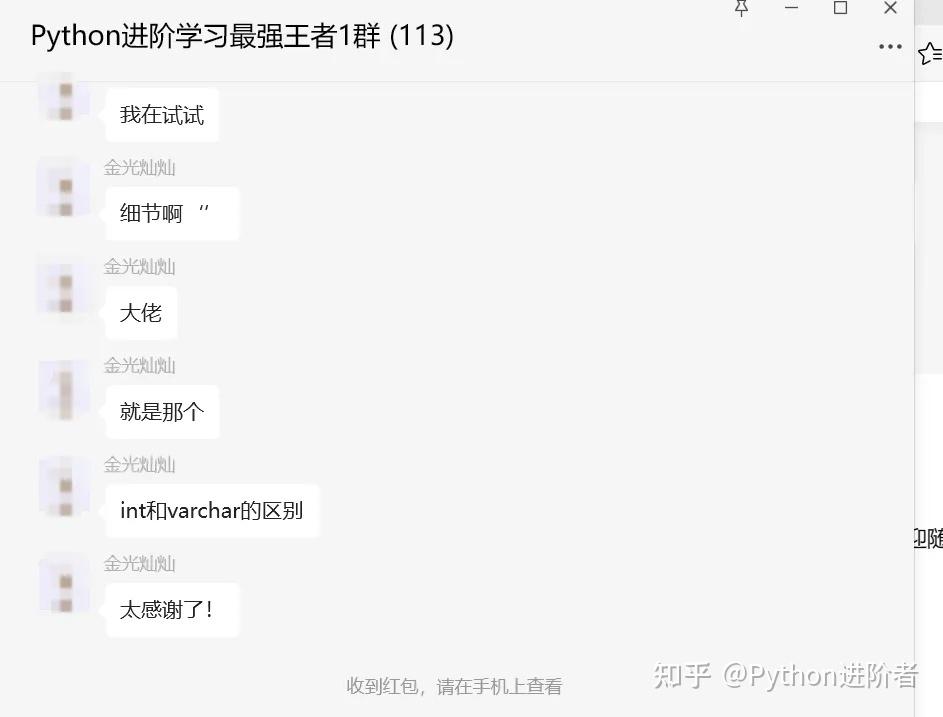Minimize the chat window
Screen dimensions: 943x717
[x=791, y=8]
